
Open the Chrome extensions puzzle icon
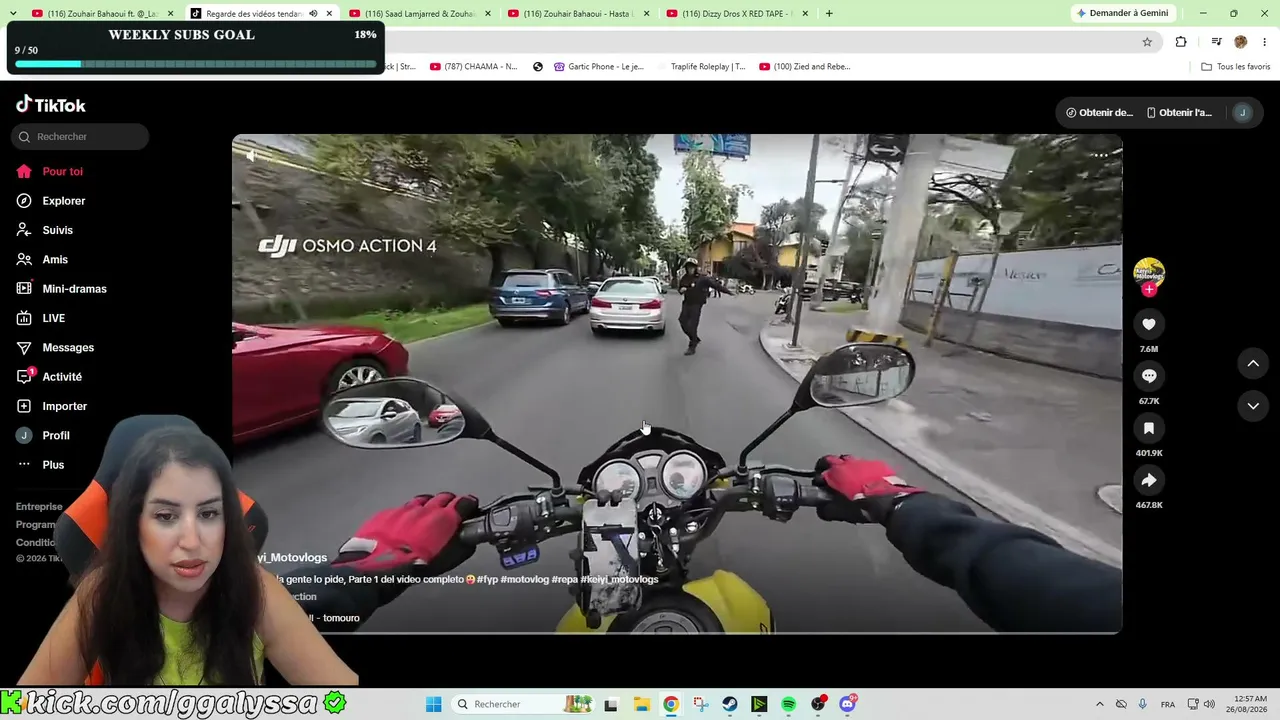pyautogui.click(x=1181, y=42)
